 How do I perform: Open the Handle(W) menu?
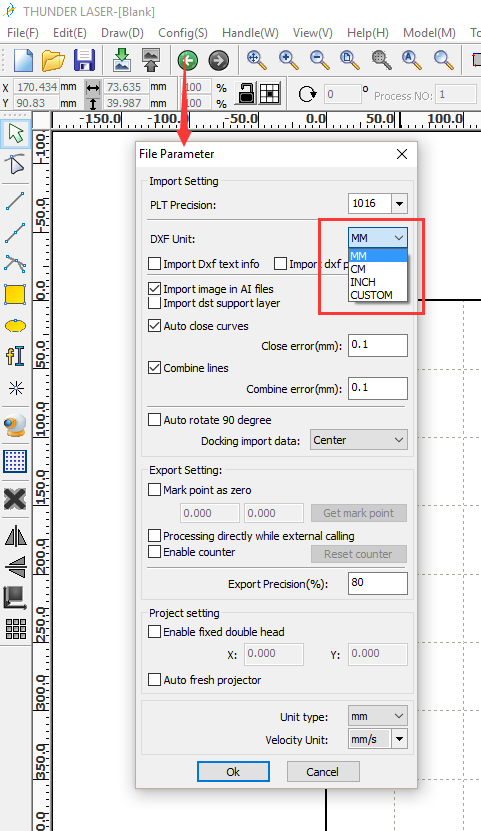[250, 33]
